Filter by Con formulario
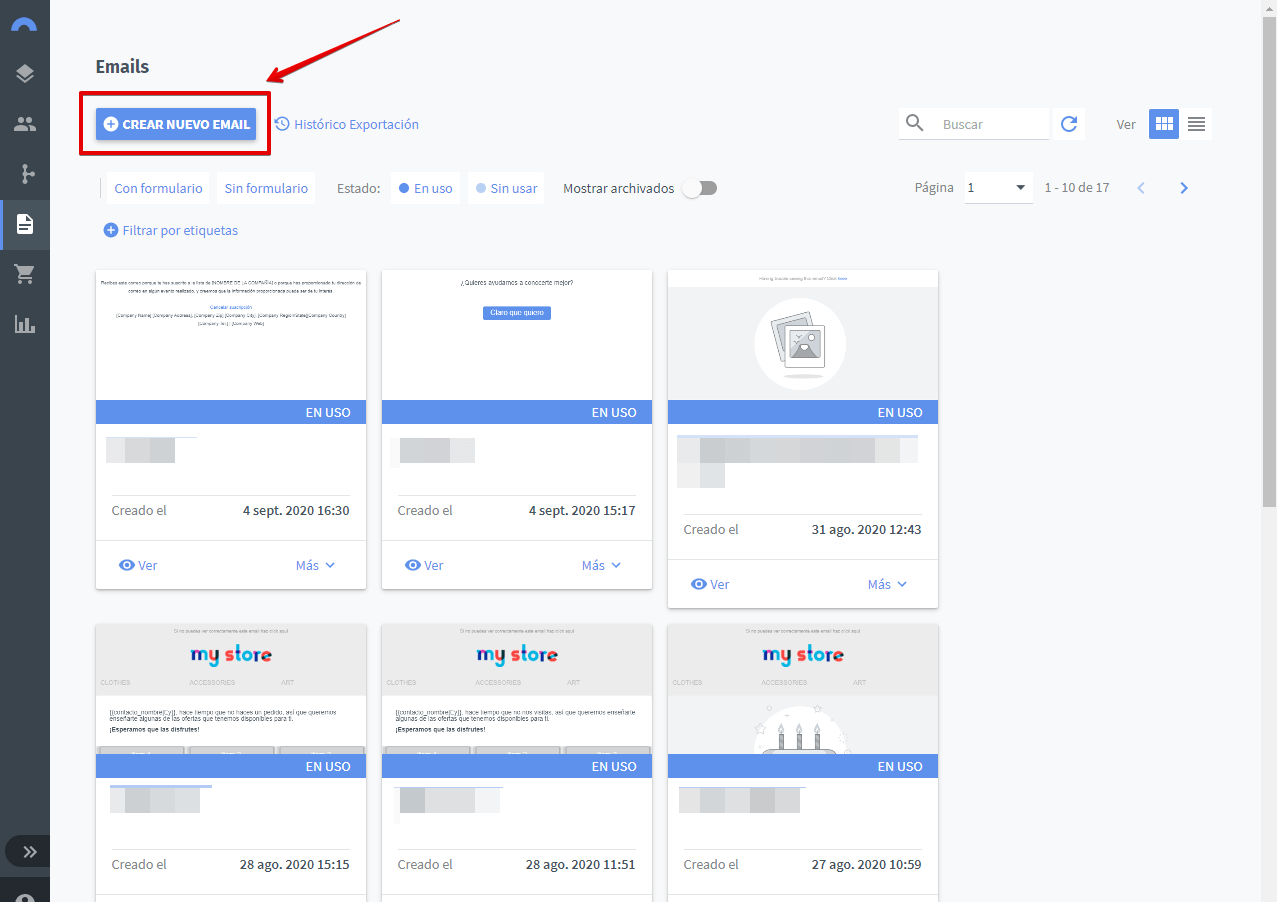This screenshot has height=902, width=1277. (x=160, y=188)
